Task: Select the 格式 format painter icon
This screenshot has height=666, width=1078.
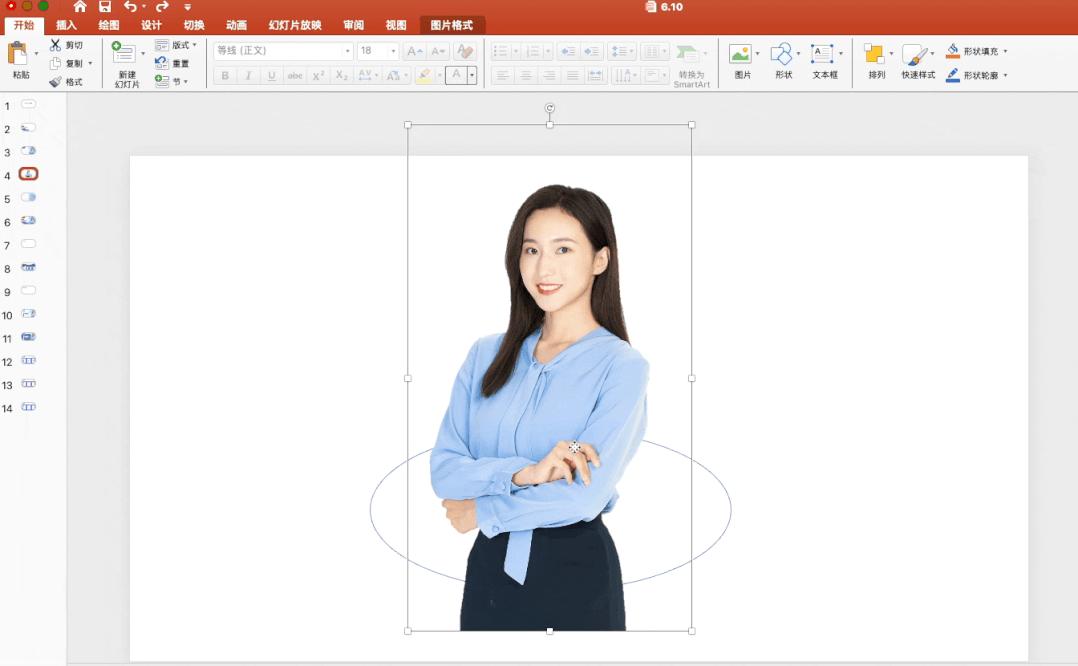Action: click(70, 82)
